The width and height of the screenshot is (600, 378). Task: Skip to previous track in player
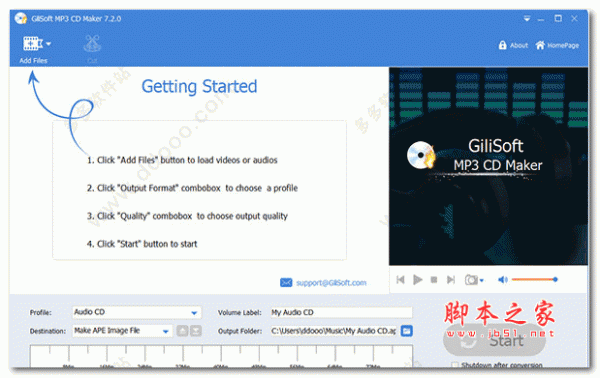coord(400,280)
